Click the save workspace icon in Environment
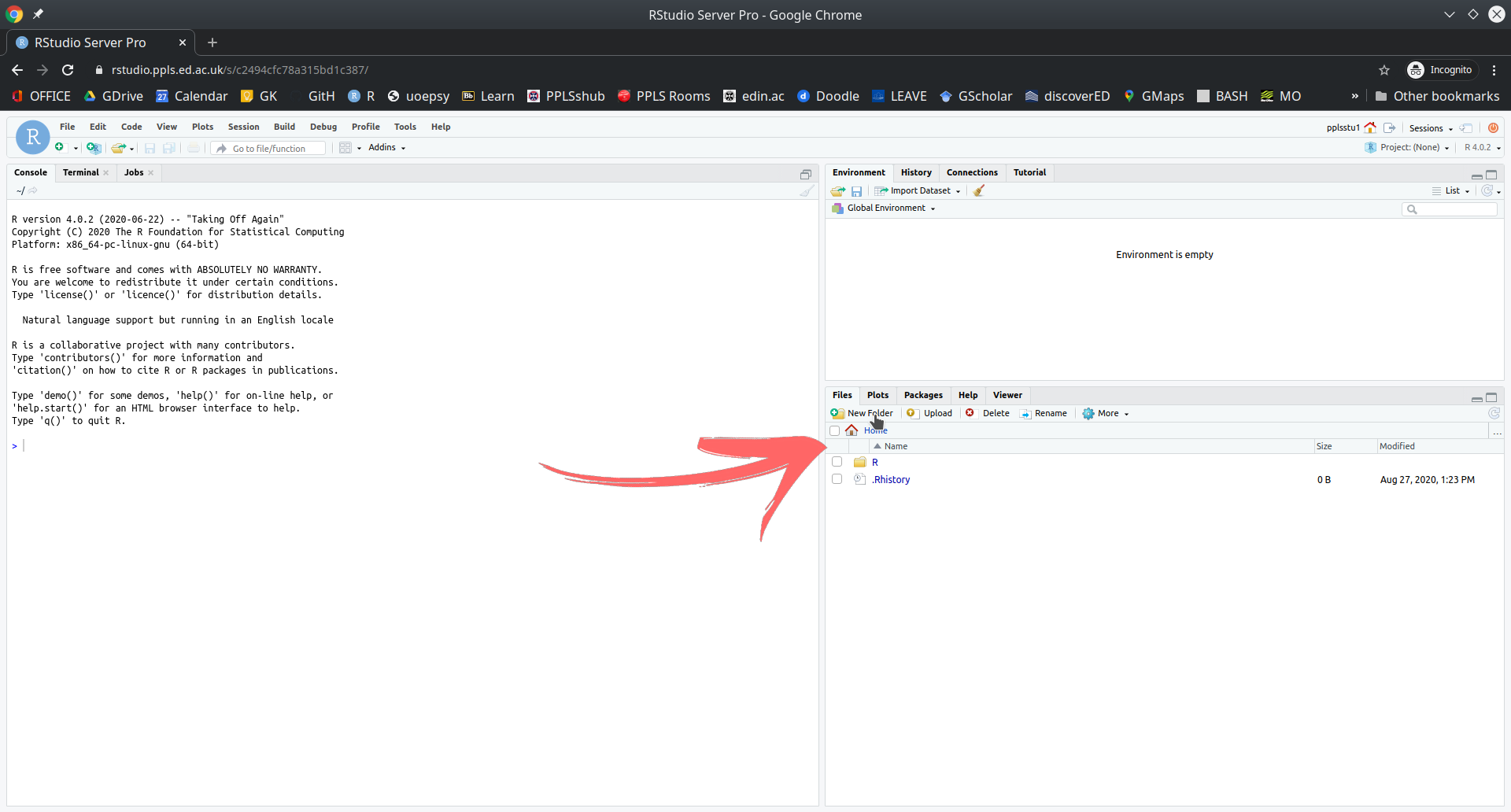The height and width of the screenshot is (812, 1511). point(857,191)
